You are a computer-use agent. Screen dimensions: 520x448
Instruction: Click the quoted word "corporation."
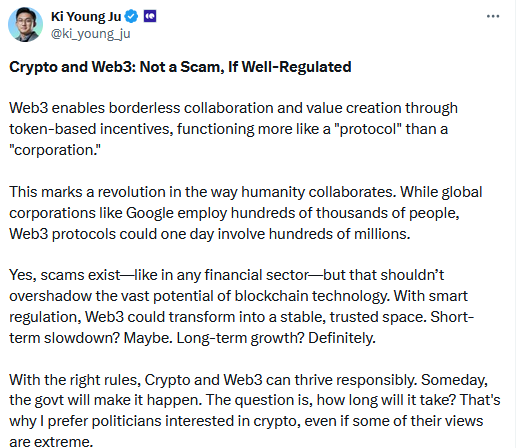[x=55, y=150]
